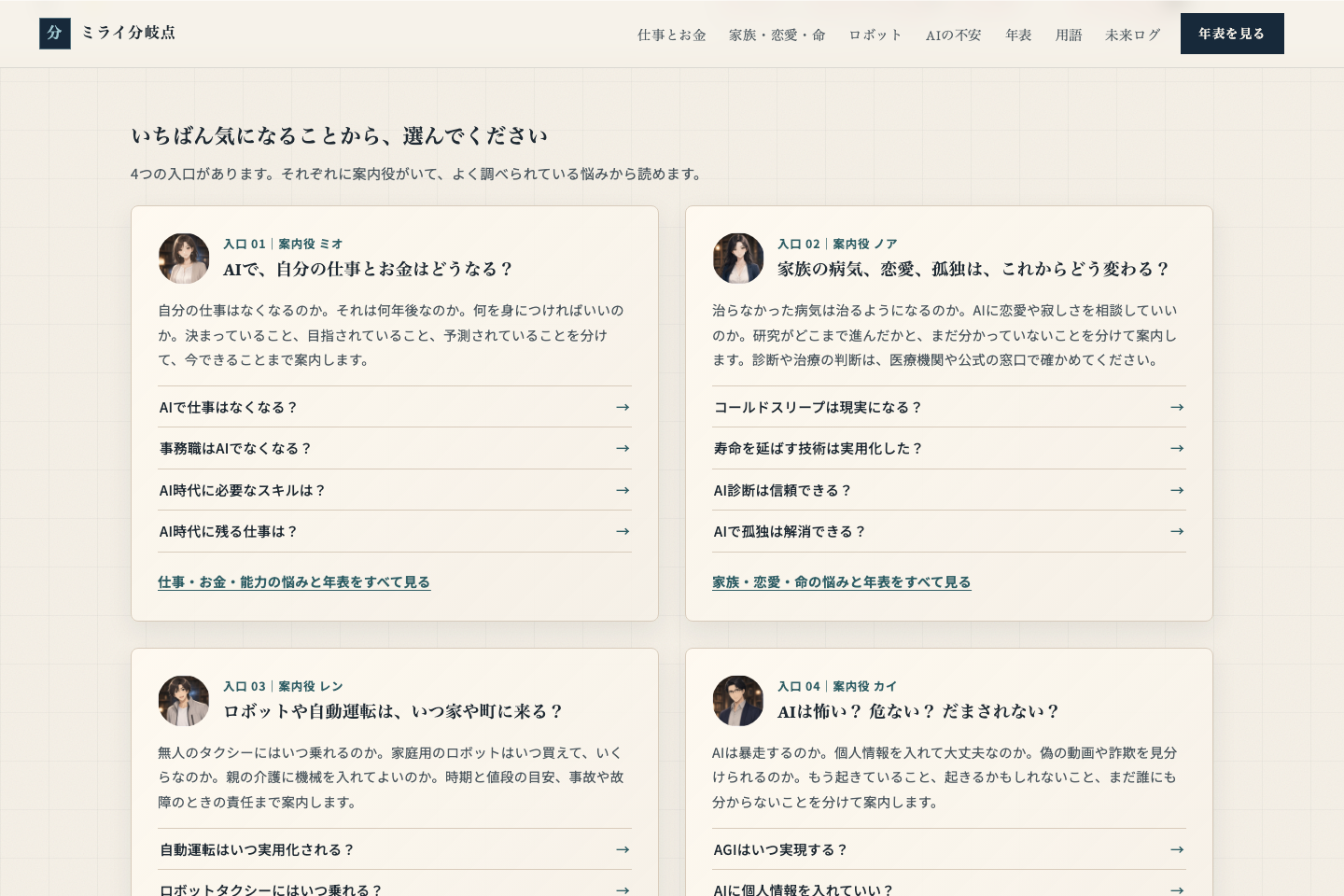
Task: Open コールドスリープは現実になる？
Action: click(x=949, y=407)
